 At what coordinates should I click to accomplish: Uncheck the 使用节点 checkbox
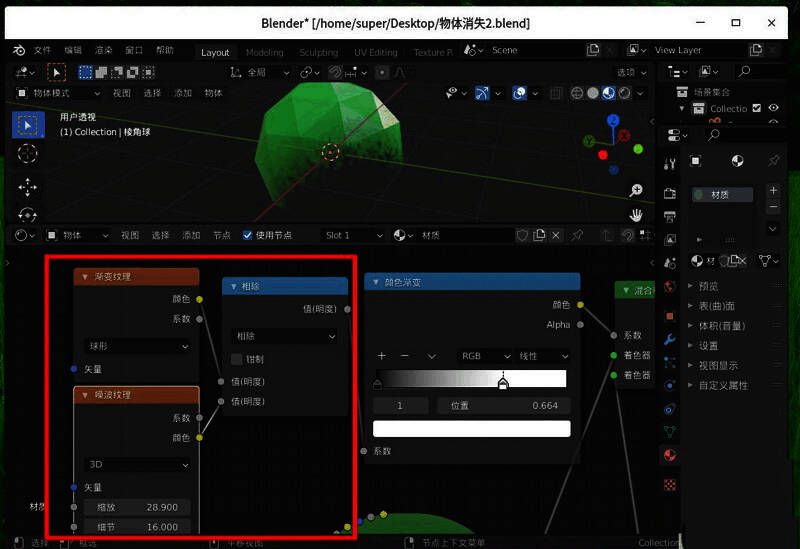248,235
